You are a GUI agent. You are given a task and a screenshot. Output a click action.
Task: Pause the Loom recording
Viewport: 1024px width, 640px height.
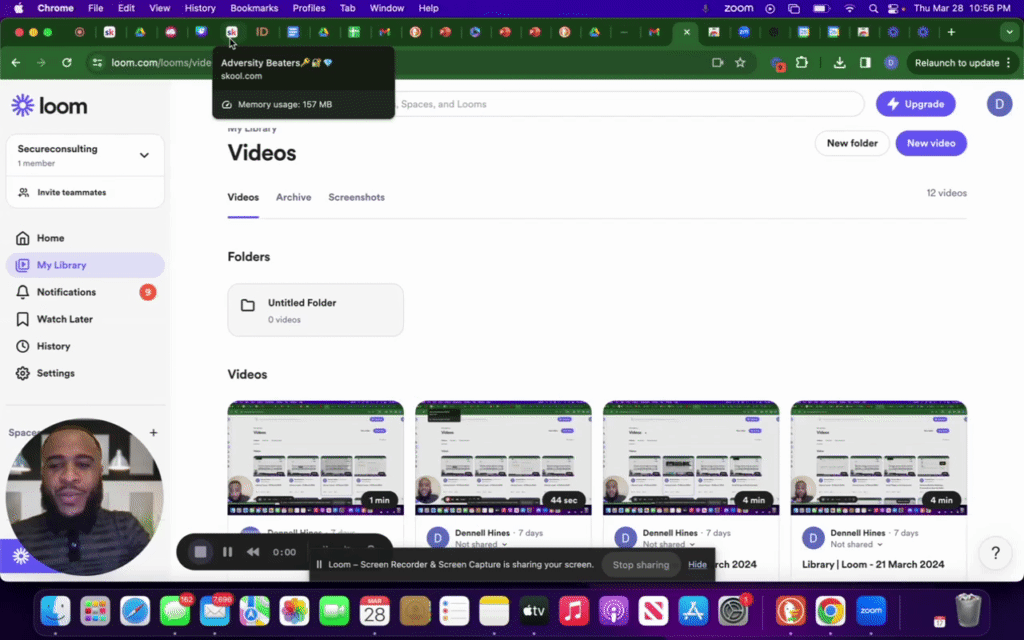(227, 552)
